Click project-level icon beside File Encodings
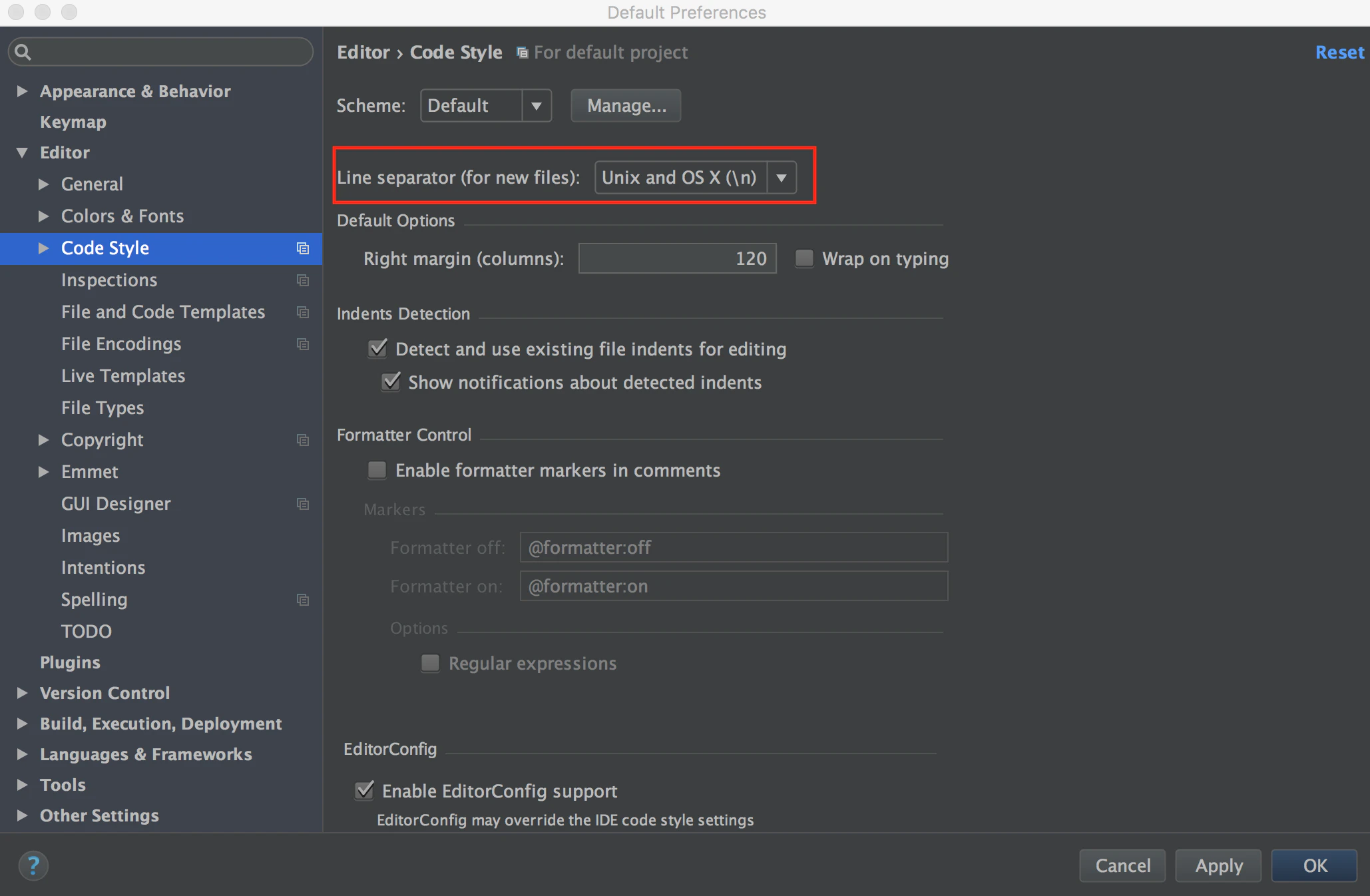Screen dimensions: 1370x896 tap(302, 344)
